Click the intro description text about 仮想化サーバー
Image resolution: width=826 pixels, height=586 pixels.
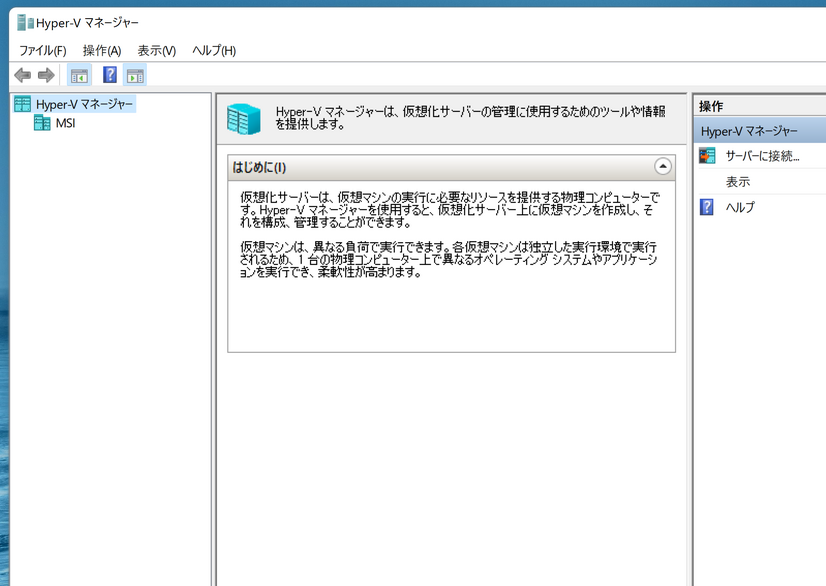(x=449, y=210)
